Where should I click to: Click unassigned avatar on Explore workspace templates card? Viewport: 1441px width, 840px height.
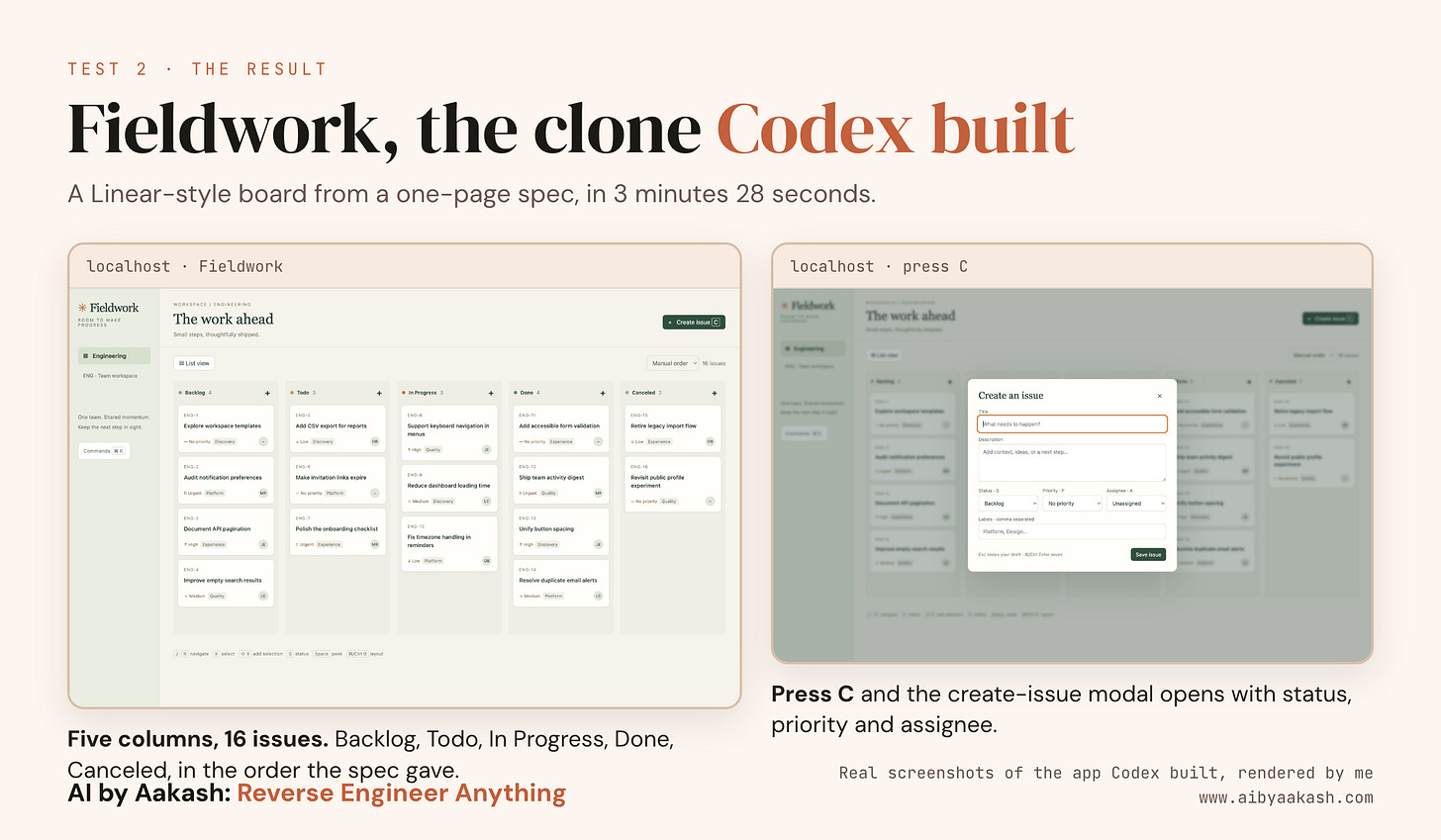[263, 441]
